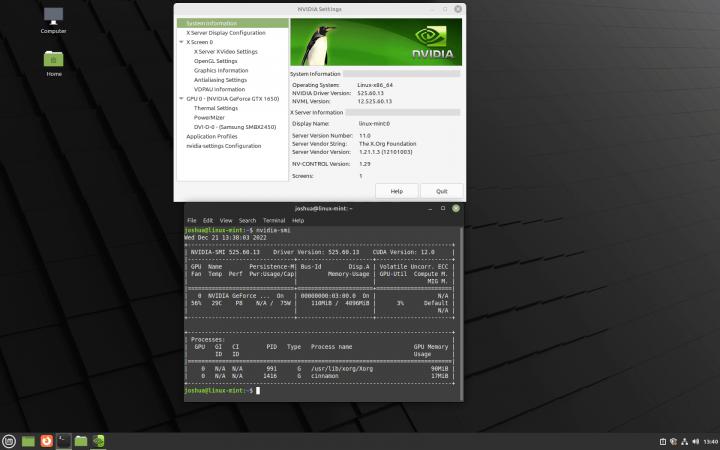Click the Help button in NVIDIA Settings

[397, 190]
